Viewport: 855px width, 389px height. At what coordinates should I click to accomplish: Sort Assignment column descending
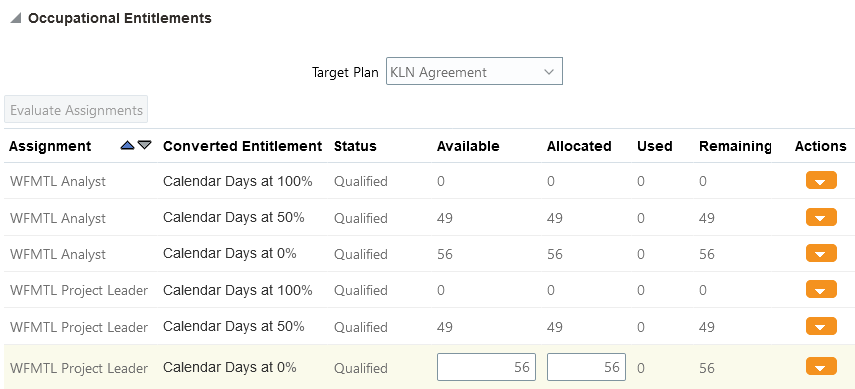[x=144, y=145]
